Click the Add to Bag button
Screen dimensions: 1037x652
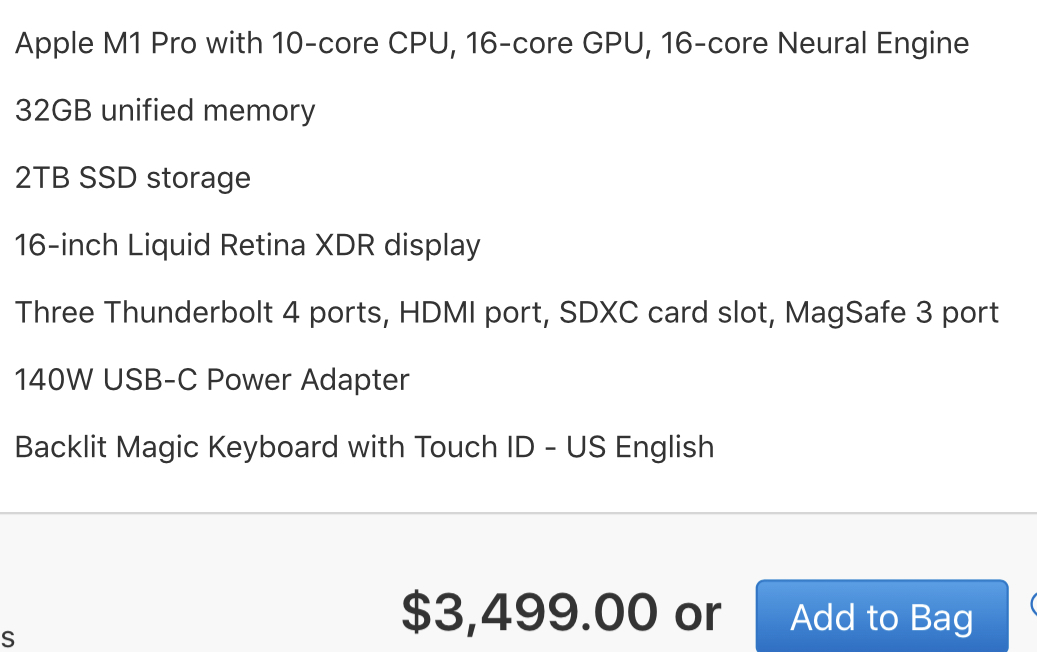click(x=881, y=616)
